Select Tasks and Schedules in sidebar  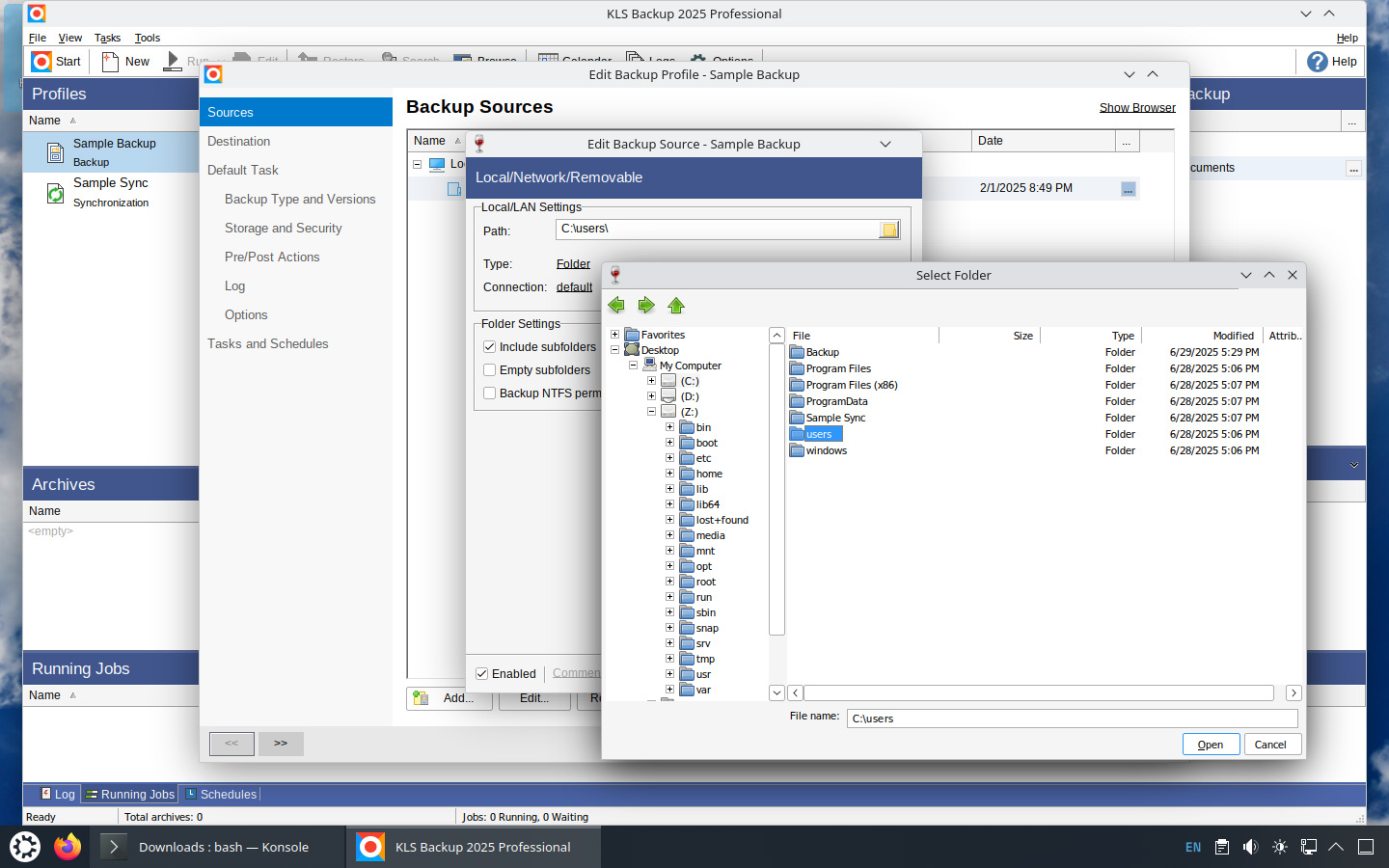296,343
